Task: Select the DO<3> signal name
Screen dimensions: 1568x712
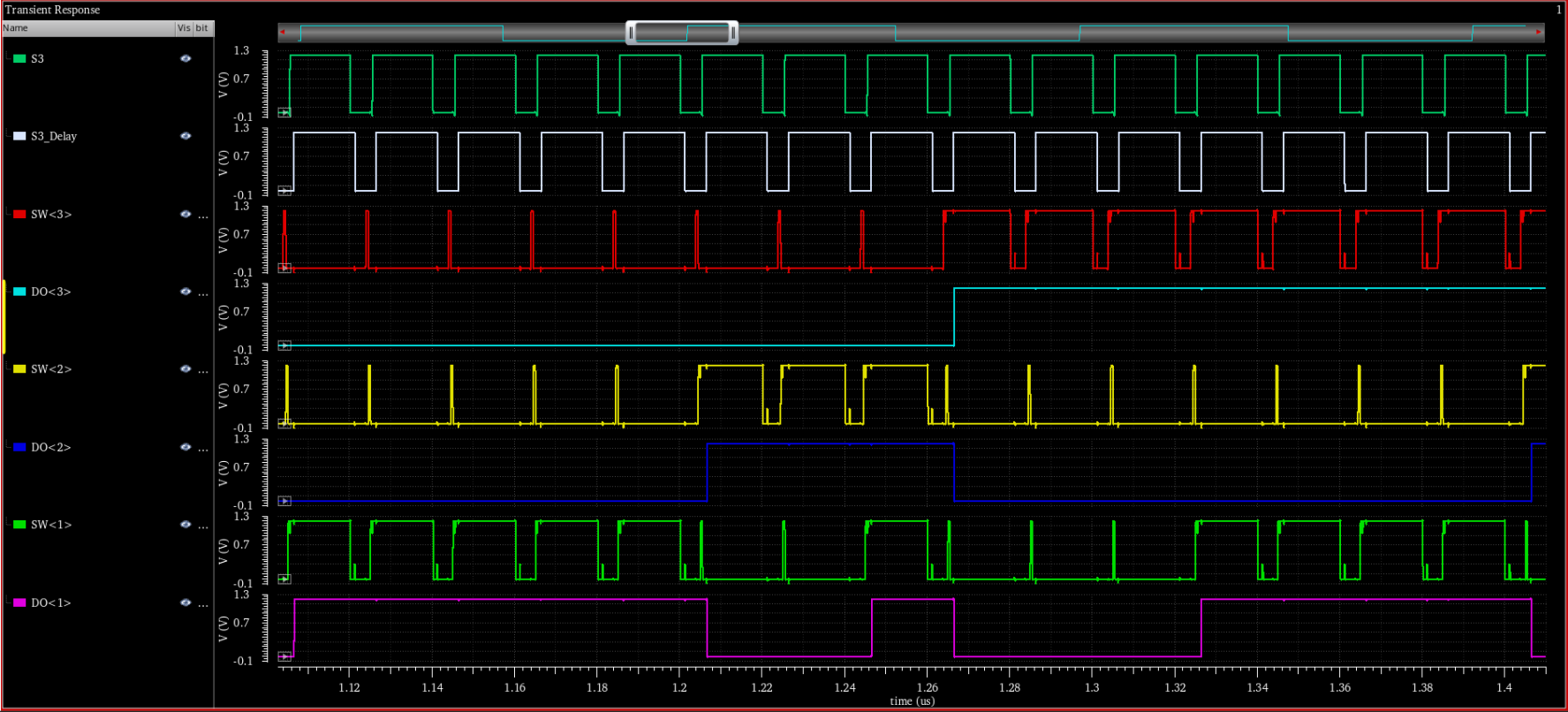Action: click(51, 292)
